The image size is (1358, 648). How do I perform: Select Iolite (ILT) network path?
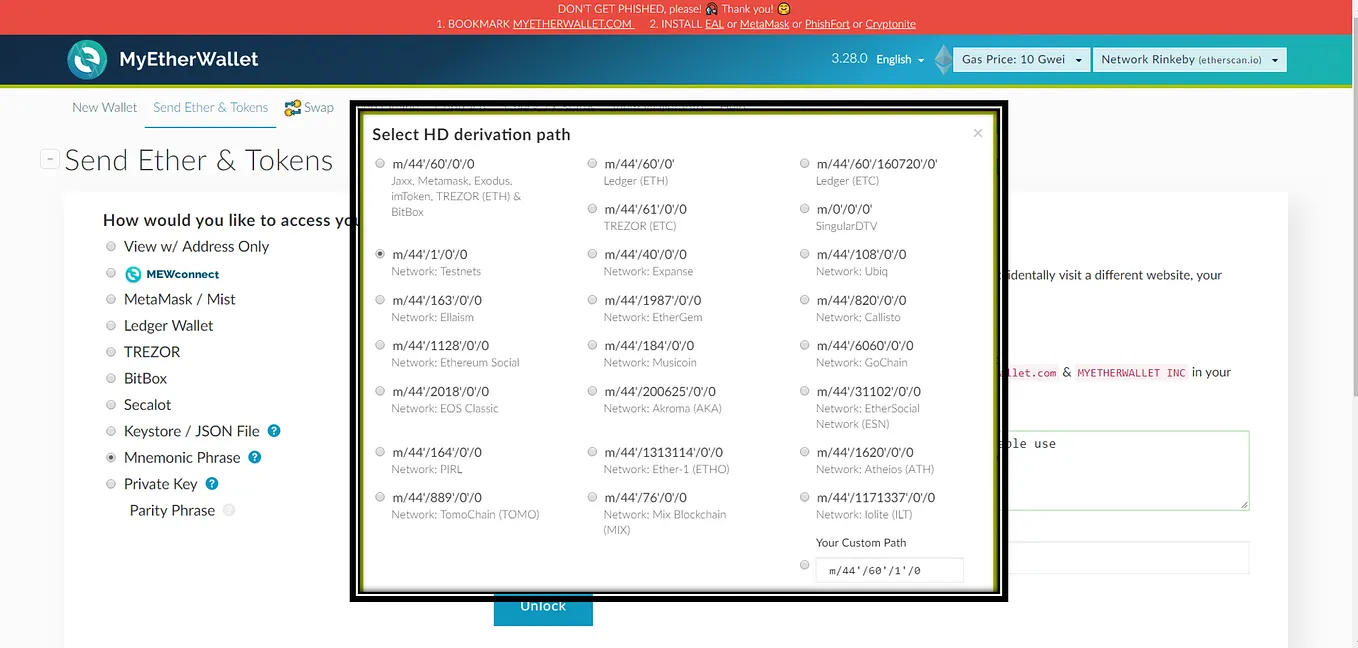pos(805,497)
